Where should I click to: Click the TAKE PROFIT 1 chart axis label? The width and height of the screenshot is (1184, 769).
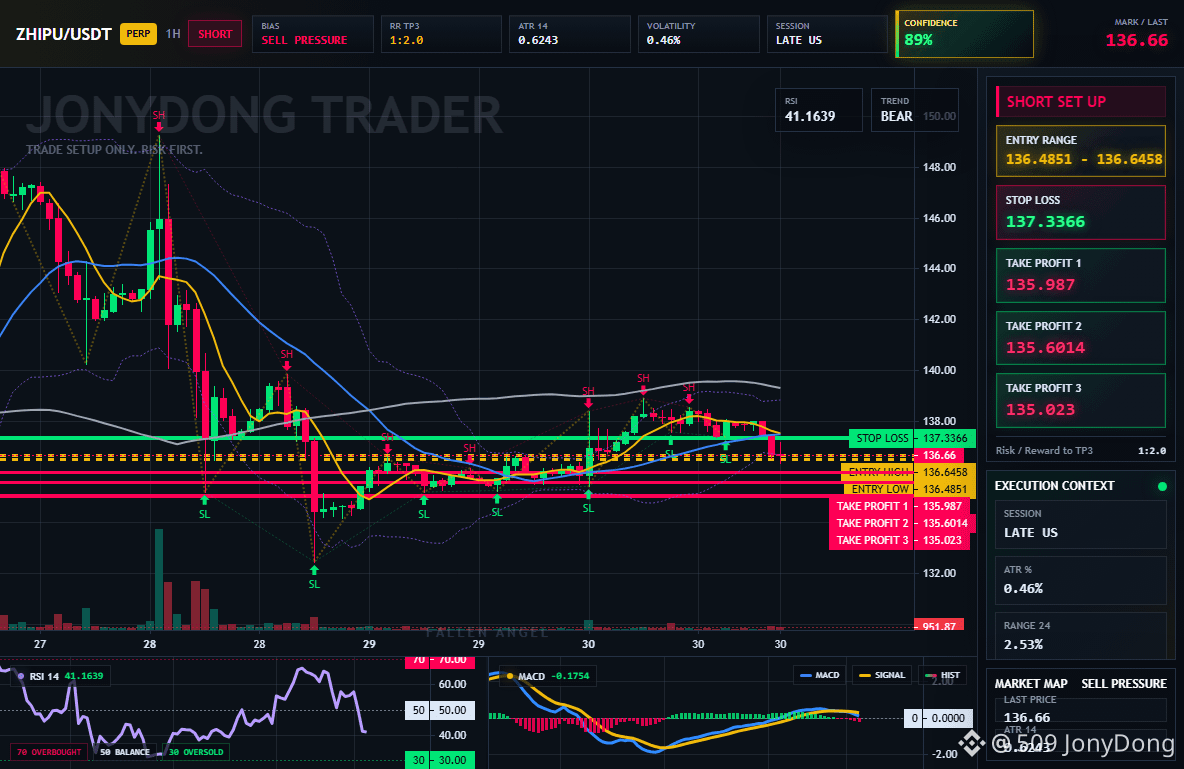tap(899, 506)
